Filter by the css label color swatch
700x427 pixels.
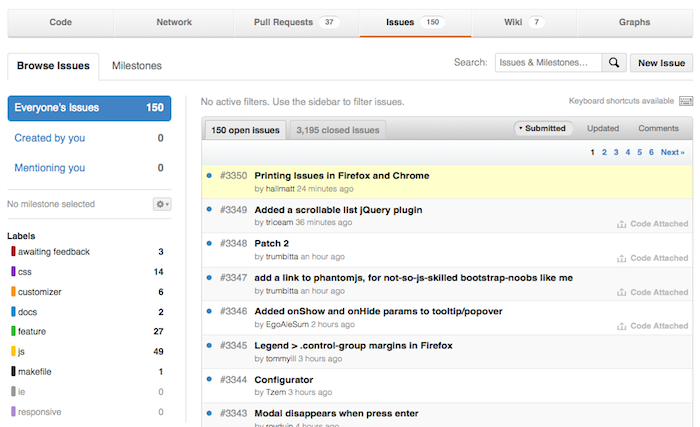(13, 272)
